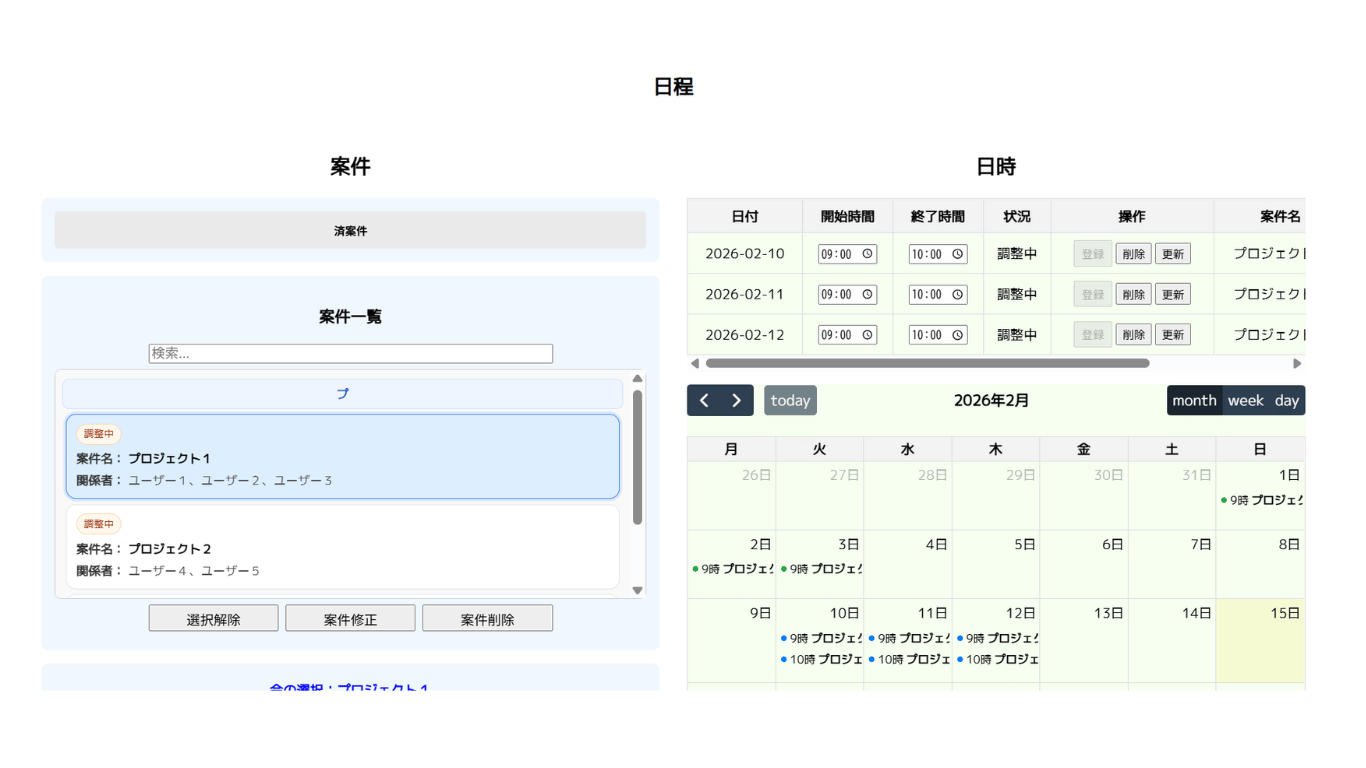
Task: Switch calendar to week view
Action: pyautogui.click(x=1246, y=401)
